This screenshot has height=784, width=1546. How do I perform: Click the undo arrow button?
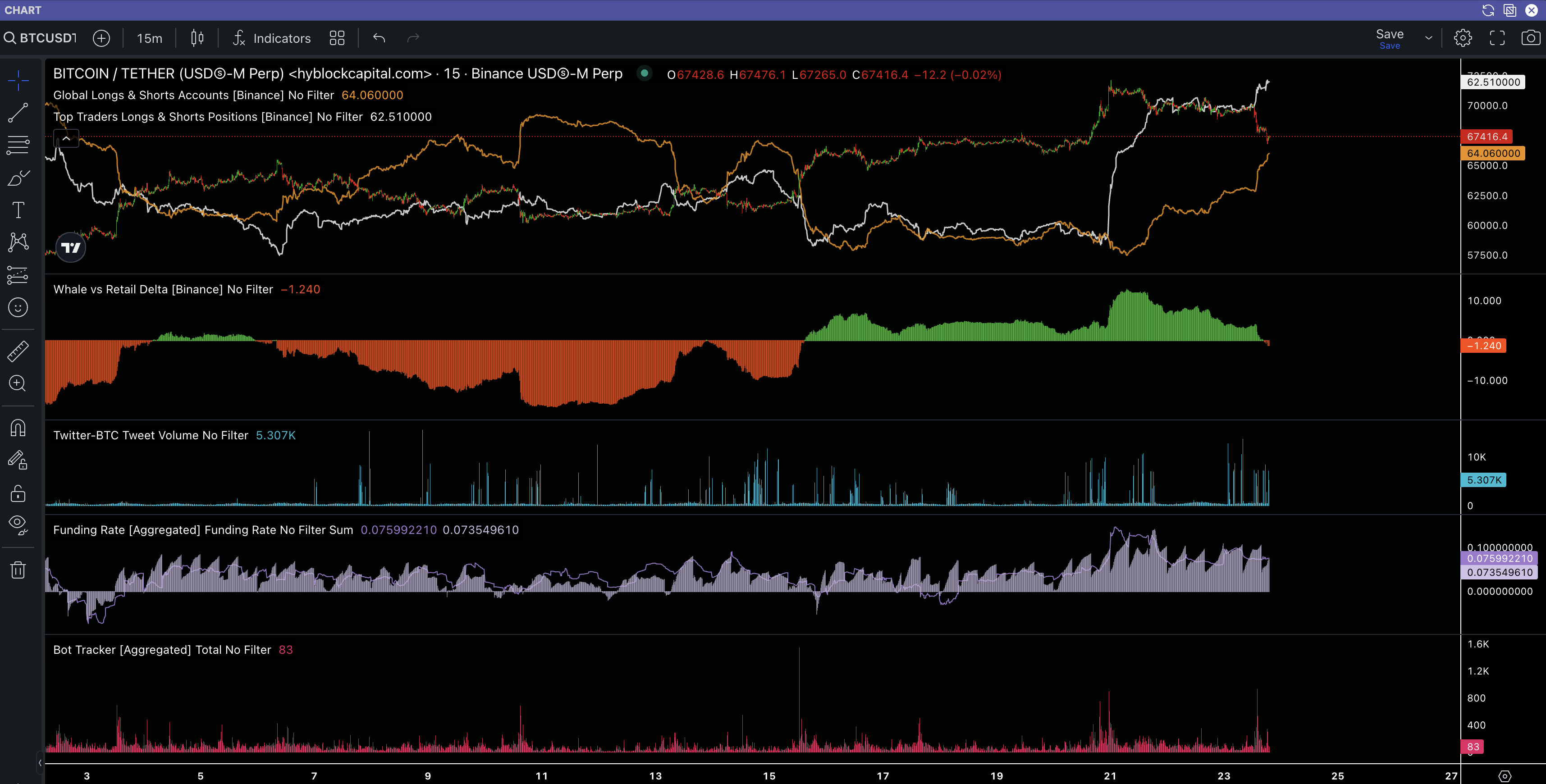click(x=380, y=38)
